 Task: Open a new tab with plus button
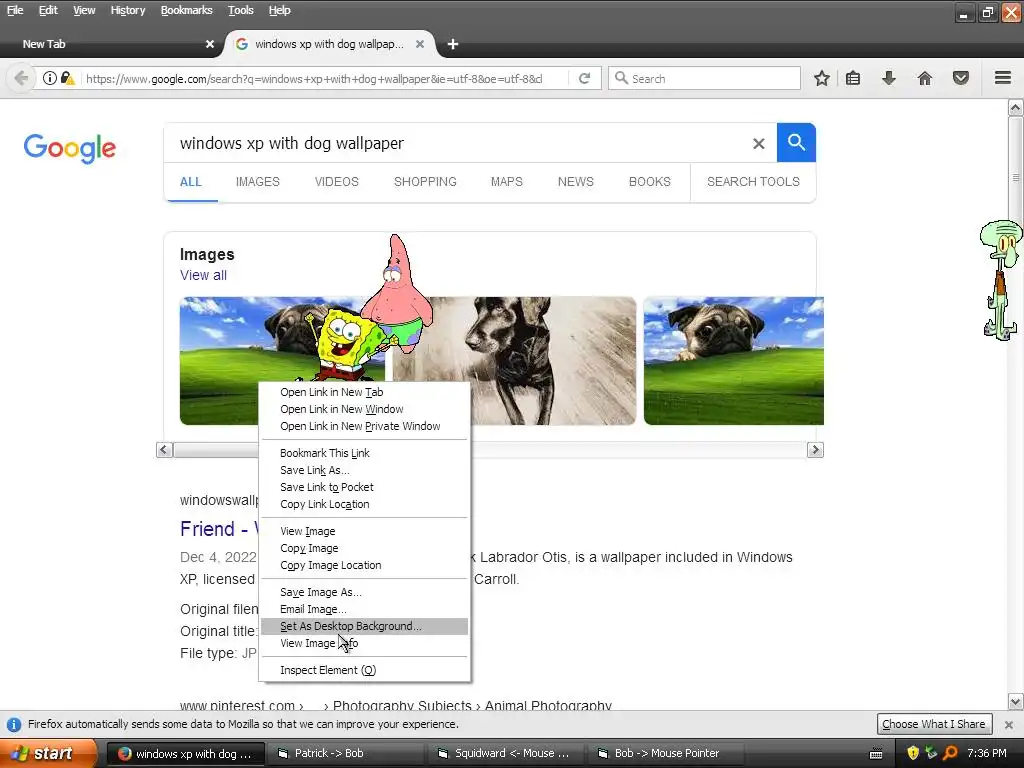coord(453,44)
